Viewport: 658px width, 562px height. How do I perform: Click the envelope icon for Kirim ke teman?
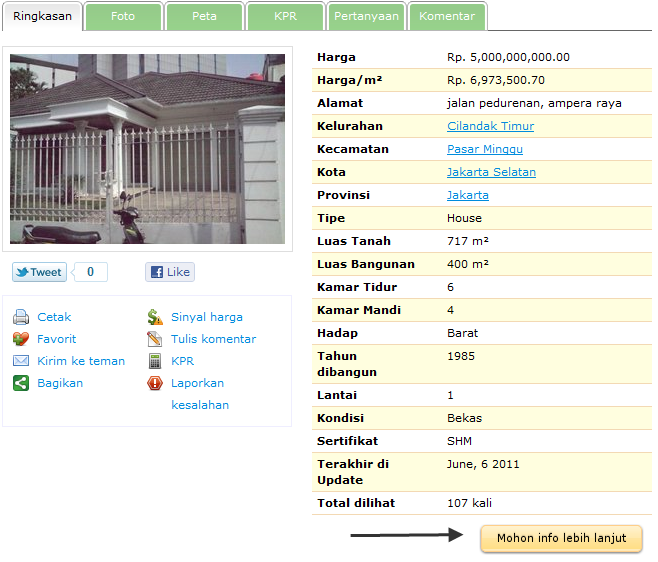(x=21, y=361)
